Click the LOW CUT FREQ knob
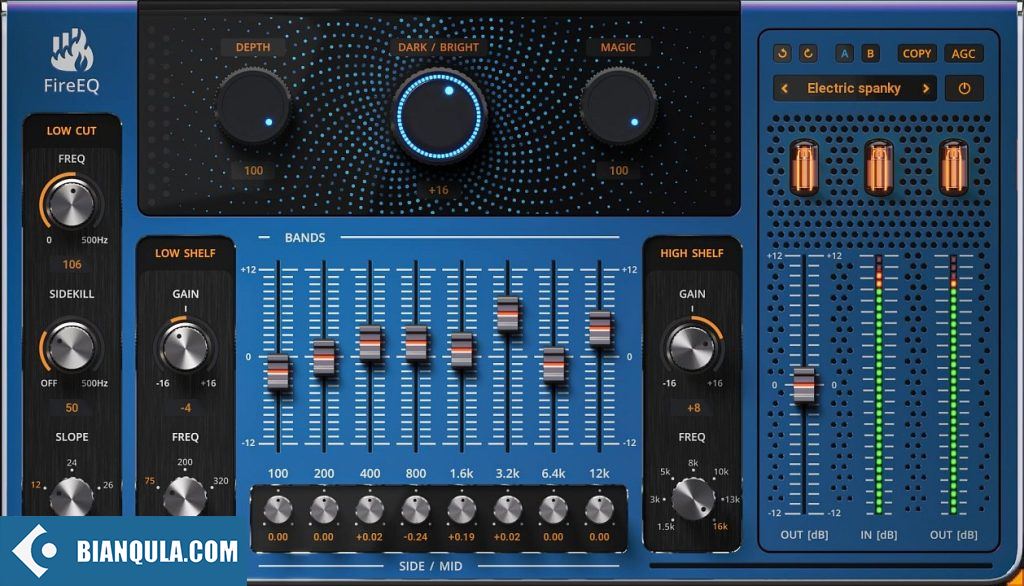 pyautogui.click(x=71, y=203)
